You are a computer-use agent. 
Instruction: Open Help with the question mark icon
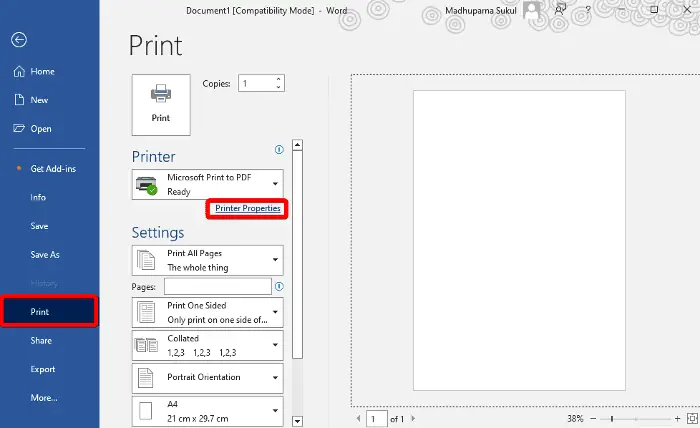(588, 9)
